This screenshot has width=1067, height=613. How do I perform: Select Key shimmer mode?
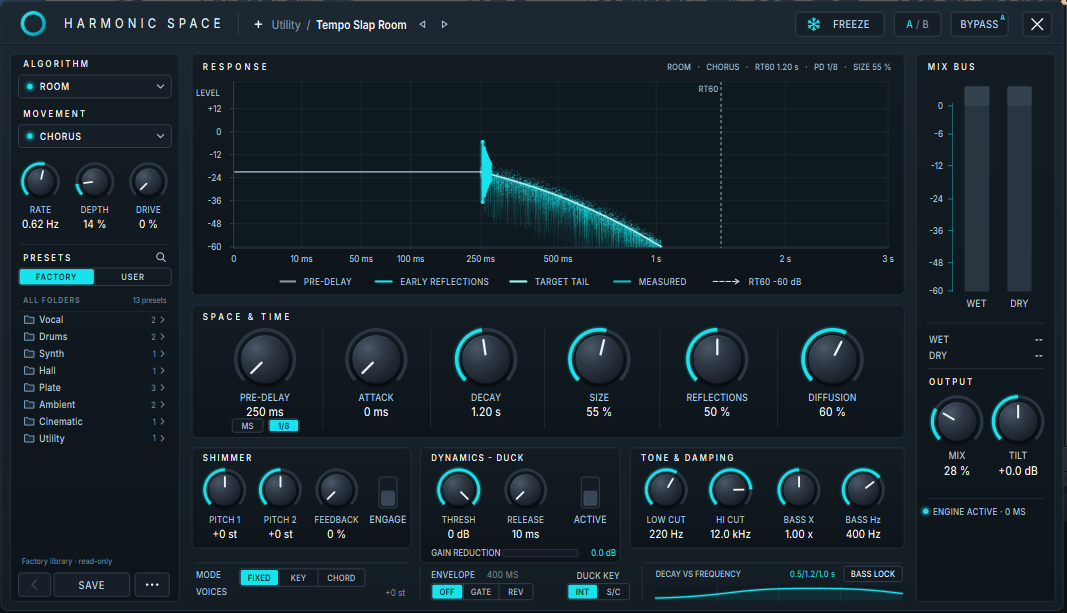[298, 578]
